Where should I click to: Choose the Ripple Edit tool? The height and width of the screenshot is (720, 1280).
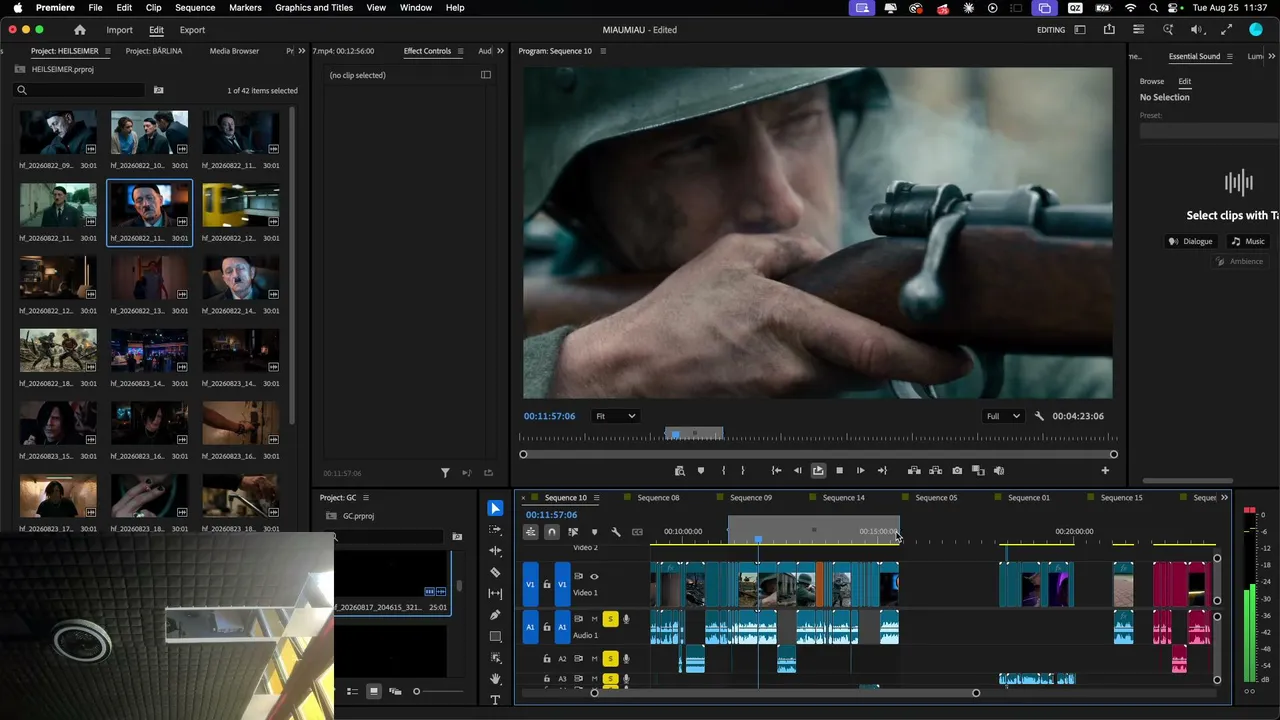coord(495,551)
